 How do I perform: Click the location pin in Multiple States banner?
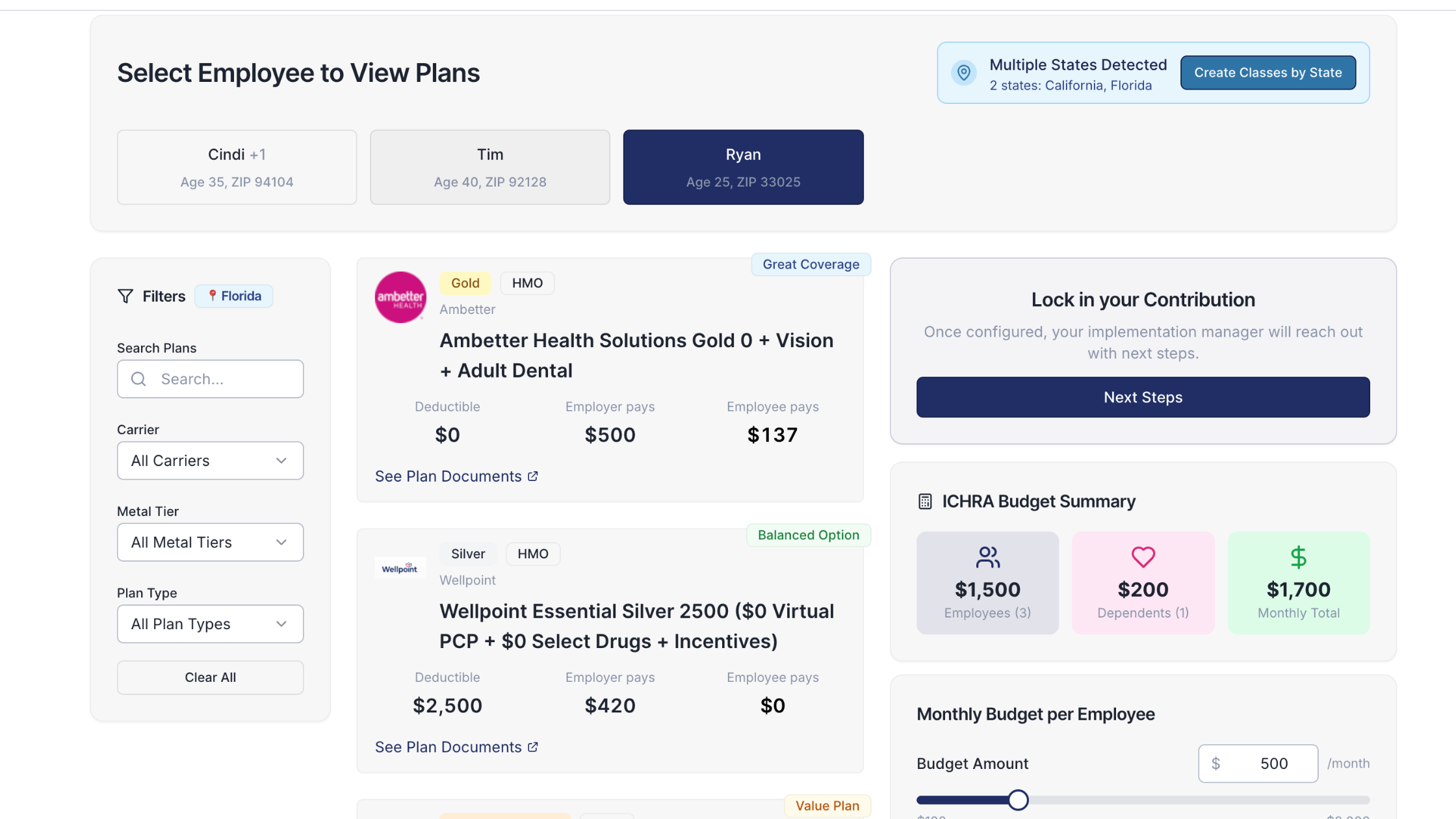(x=963, y=73)
